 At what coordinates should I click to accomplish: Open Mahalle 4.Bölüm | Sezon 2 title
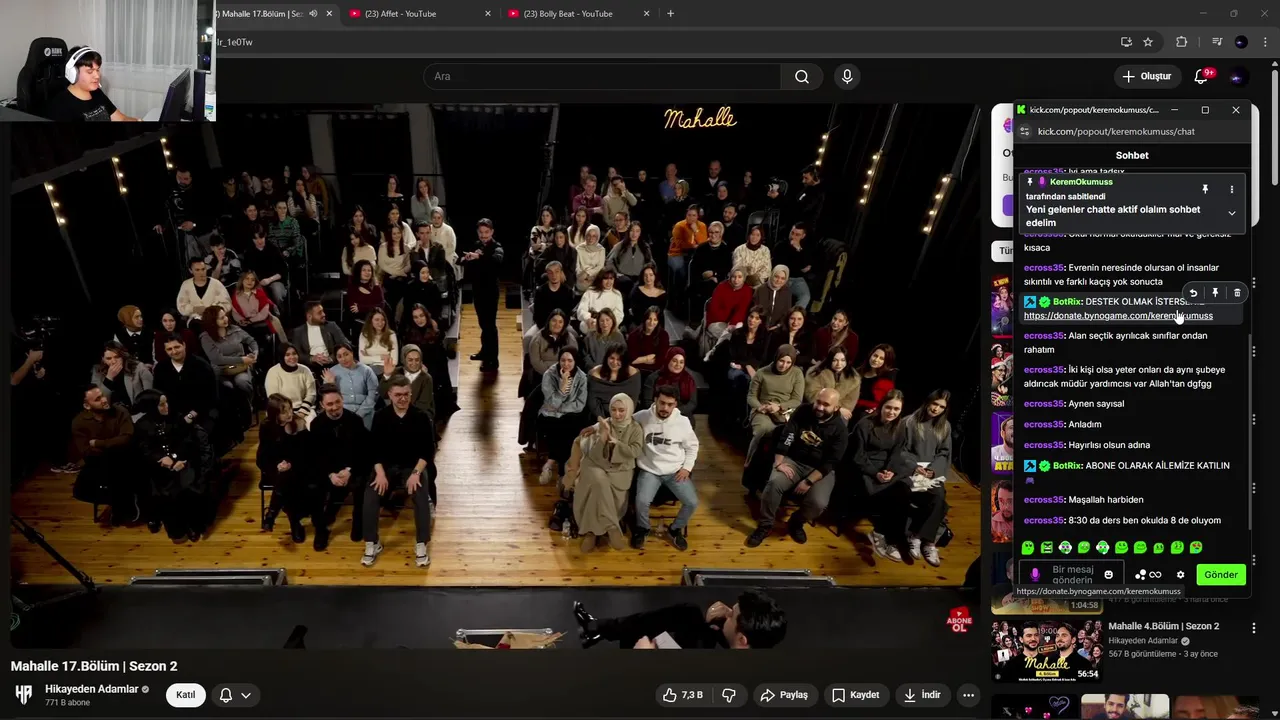point(1163,626)
